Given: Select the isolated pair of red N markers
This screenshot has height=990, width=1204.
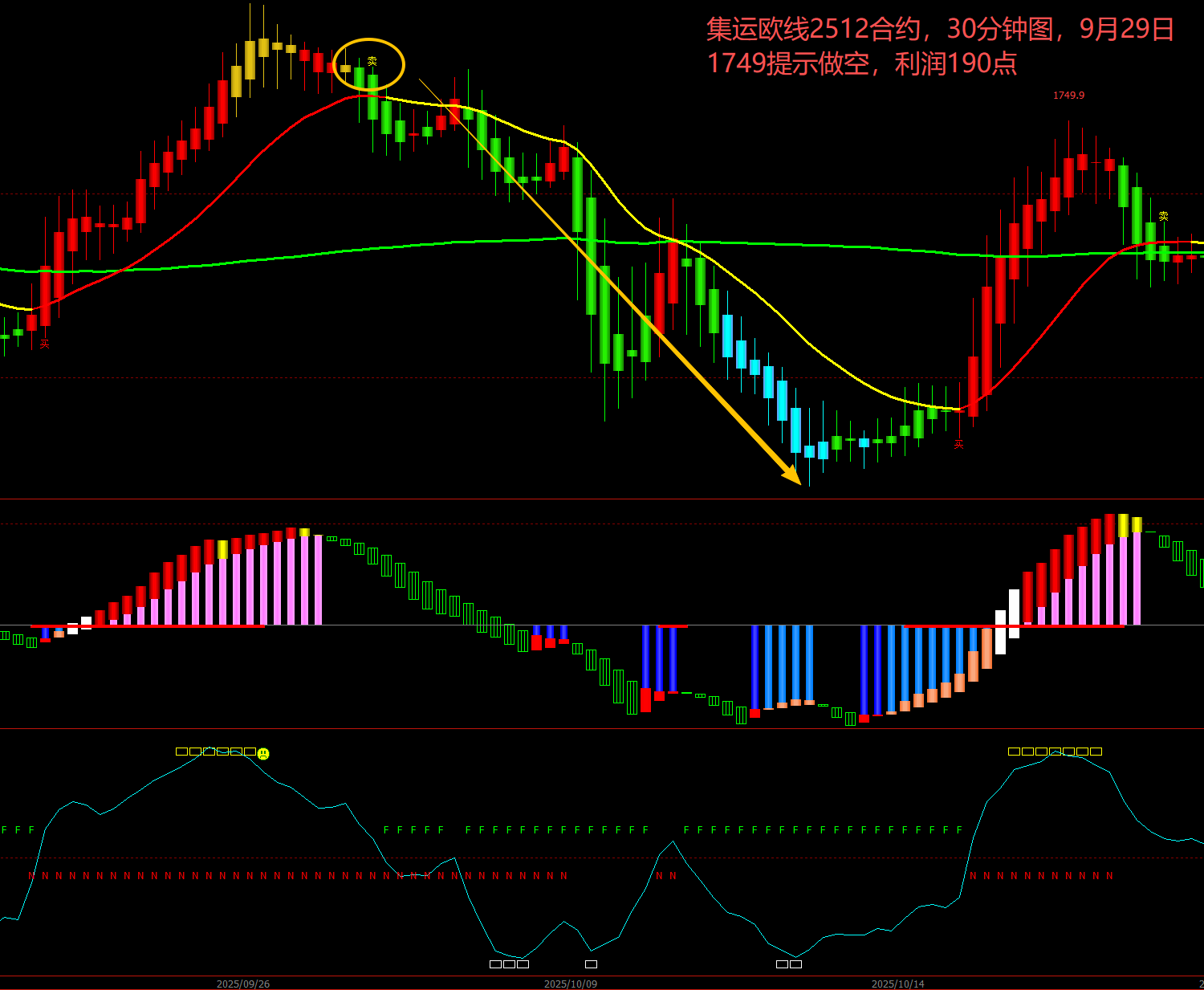Looking at the screenshot, I should 666,876.
